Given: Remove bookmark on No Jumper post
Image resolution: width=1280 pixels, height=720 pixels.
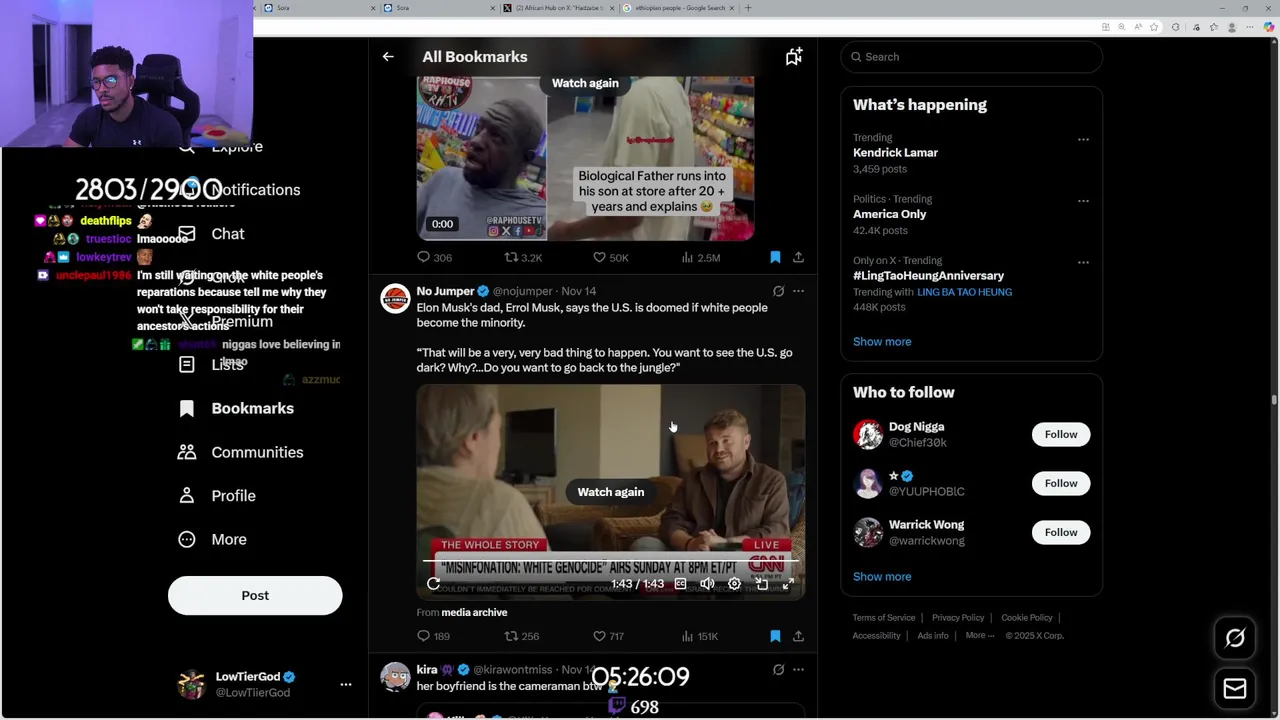Looking at the screenshot, I should coord(775,636).
